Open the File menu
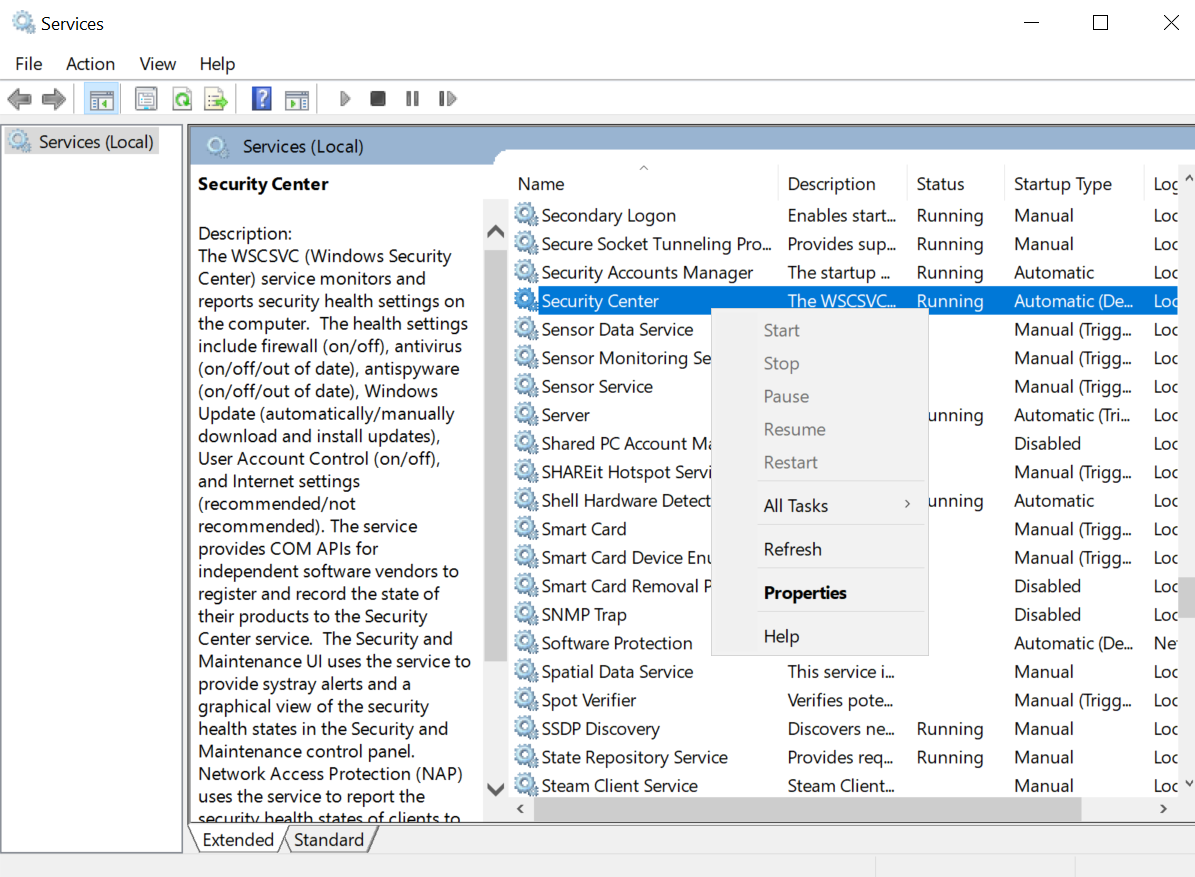 click(x=29, y=64)
